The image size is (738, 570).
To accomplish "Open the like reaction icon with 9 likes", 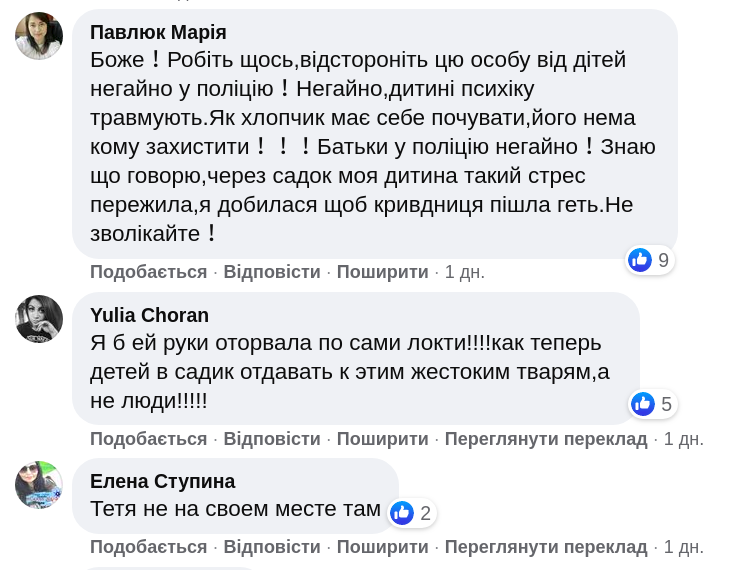I will (640, 260).
